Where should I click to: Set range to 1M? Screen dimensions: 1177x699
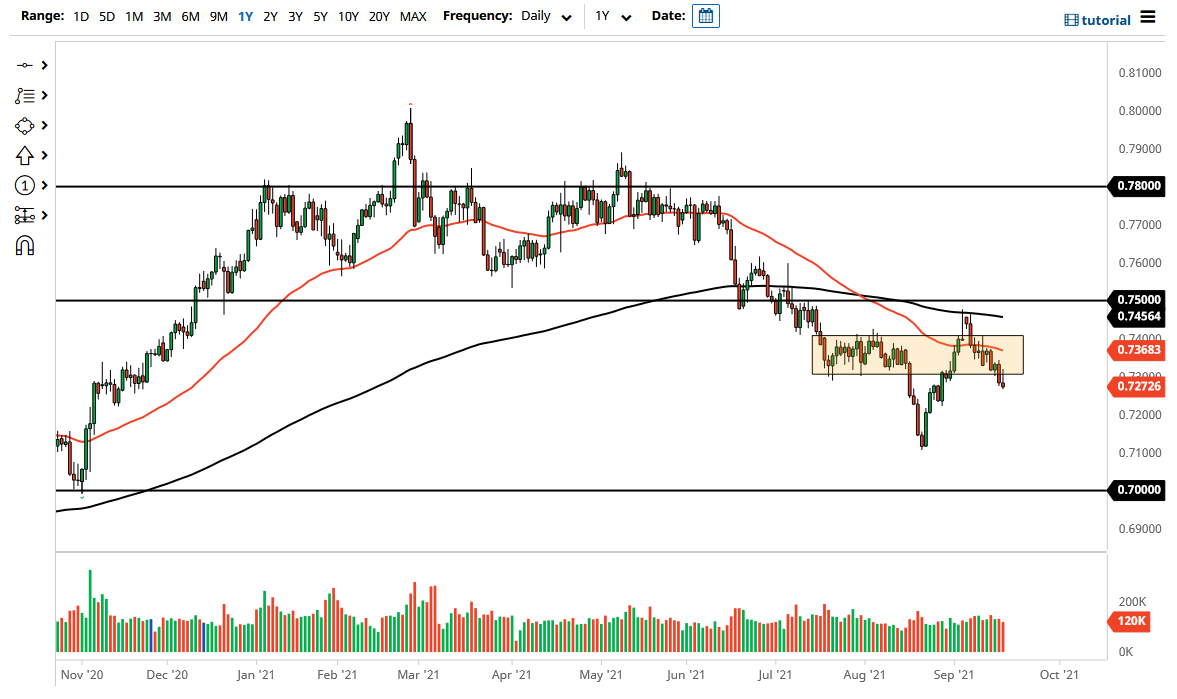(134, 16)
